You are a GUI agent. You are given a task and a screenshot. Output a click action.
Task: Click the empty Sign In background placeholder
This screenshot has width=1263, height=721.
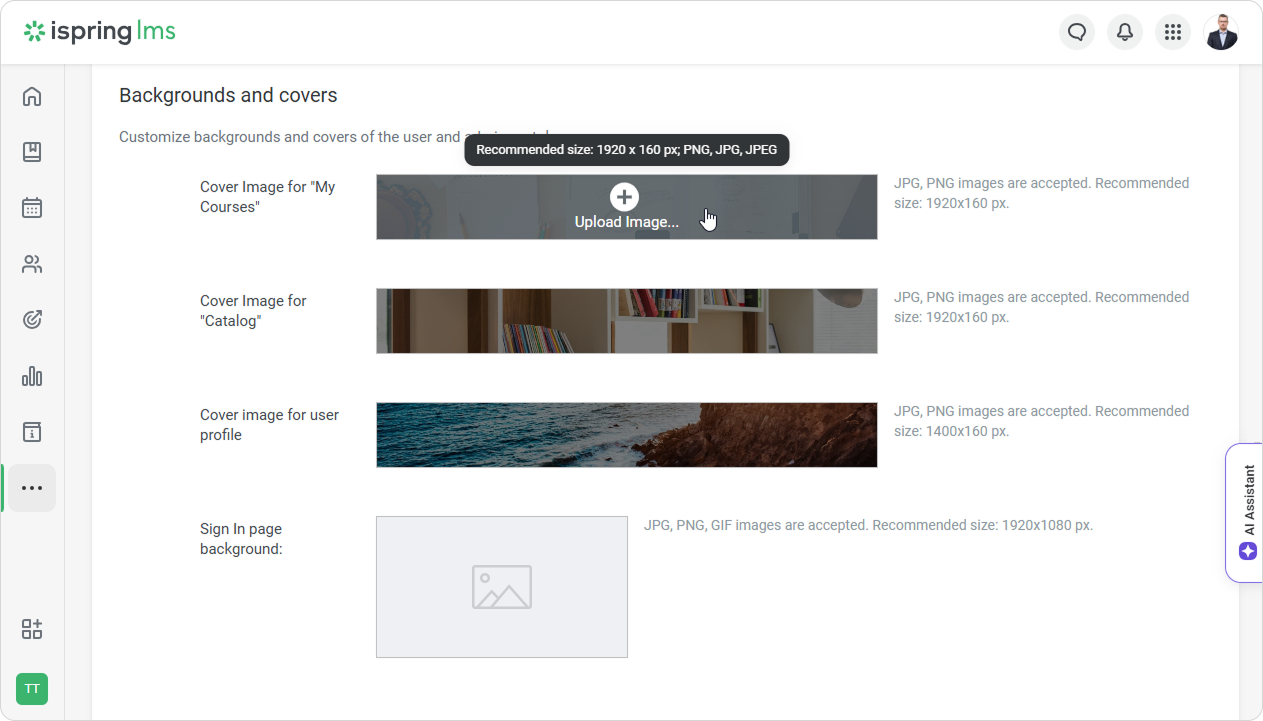(x=501, y=587)
